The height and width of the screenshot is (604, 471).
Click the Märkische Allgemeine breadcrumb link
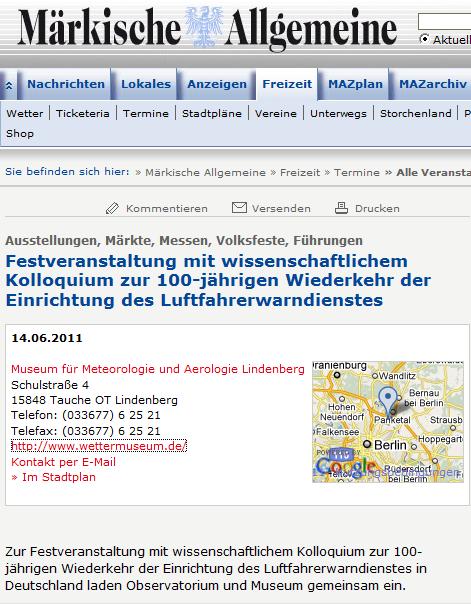pos(205,173)
